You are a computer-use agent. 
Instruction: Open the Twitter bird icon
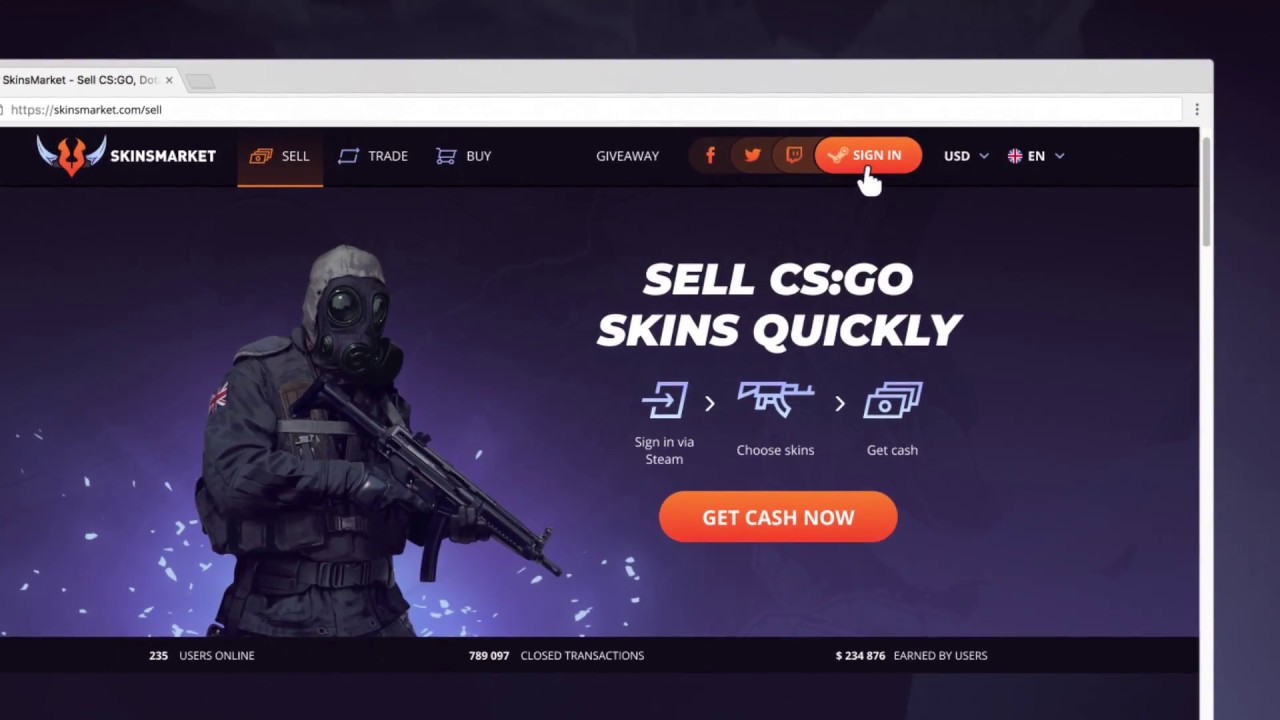(752, 155)
